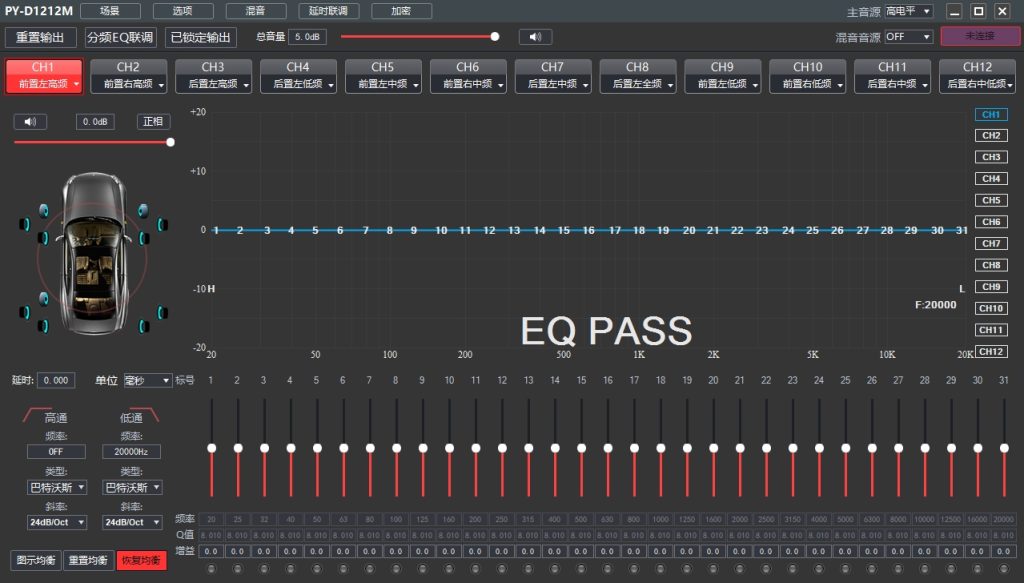Open the CH1 前置左高频 speaker type dropdown arrow
Screen dimensions: 1024x583
pos(76,84)
